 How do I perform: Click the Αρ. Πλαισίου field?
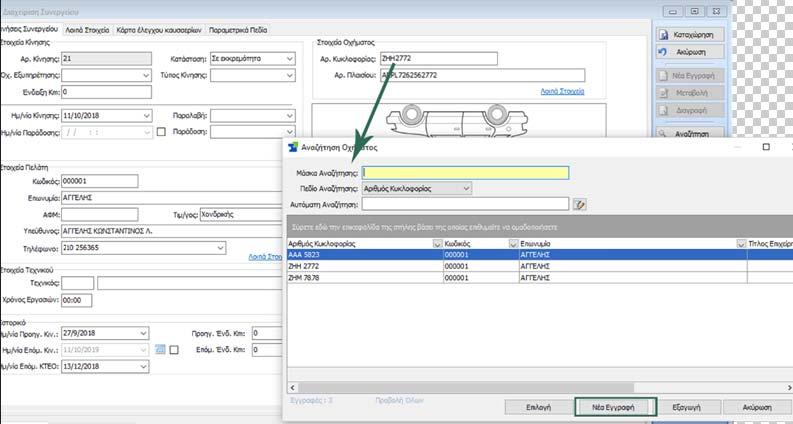[x=482, y=75]
